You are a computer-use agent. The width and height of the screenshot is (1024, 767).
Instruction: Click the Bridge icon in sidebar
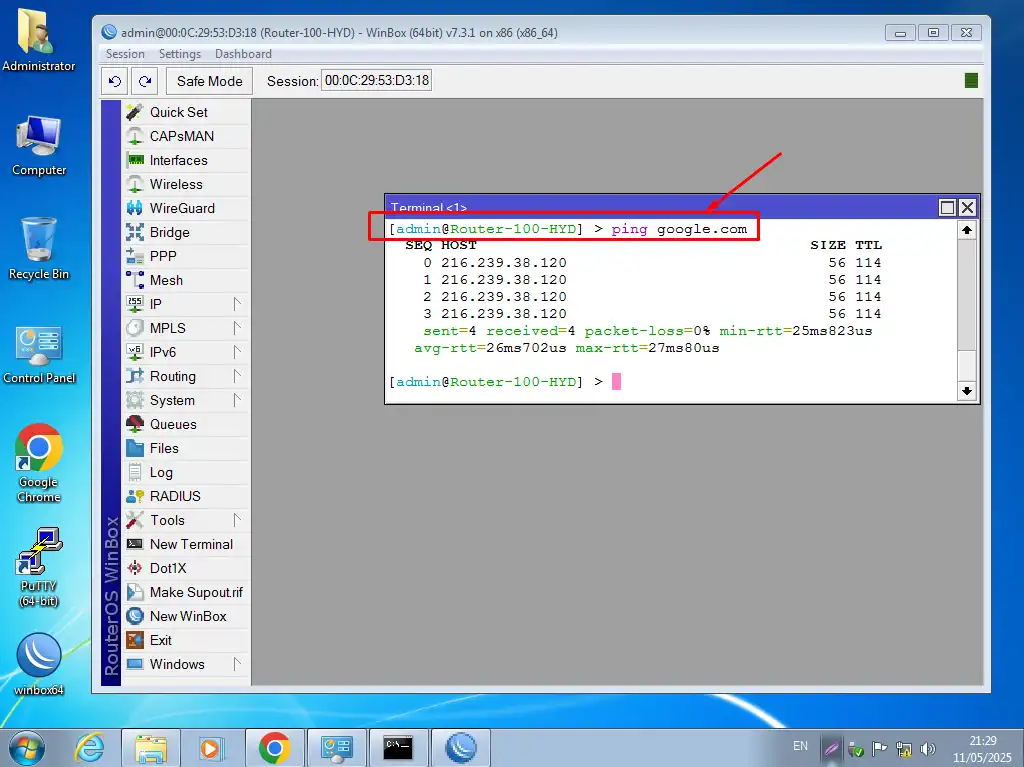click(135, 232)
